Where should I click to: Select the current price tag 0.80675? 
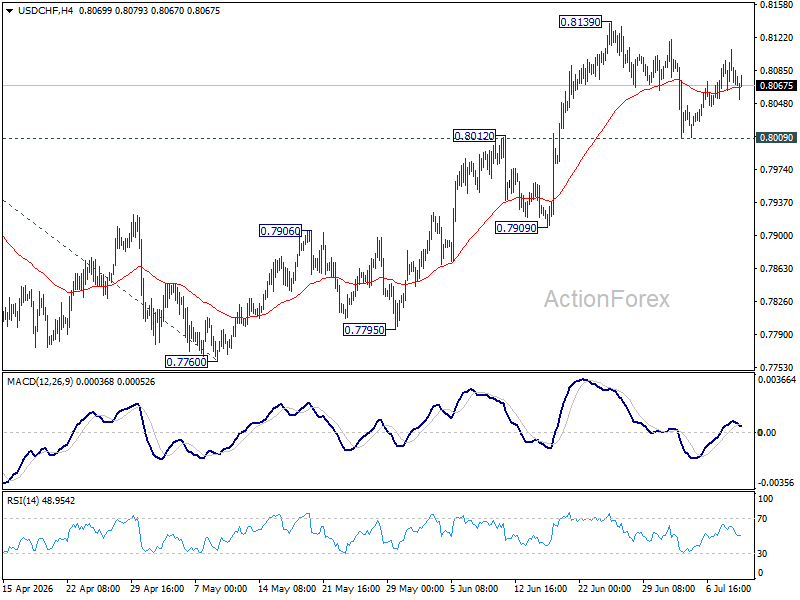(776, 85)
